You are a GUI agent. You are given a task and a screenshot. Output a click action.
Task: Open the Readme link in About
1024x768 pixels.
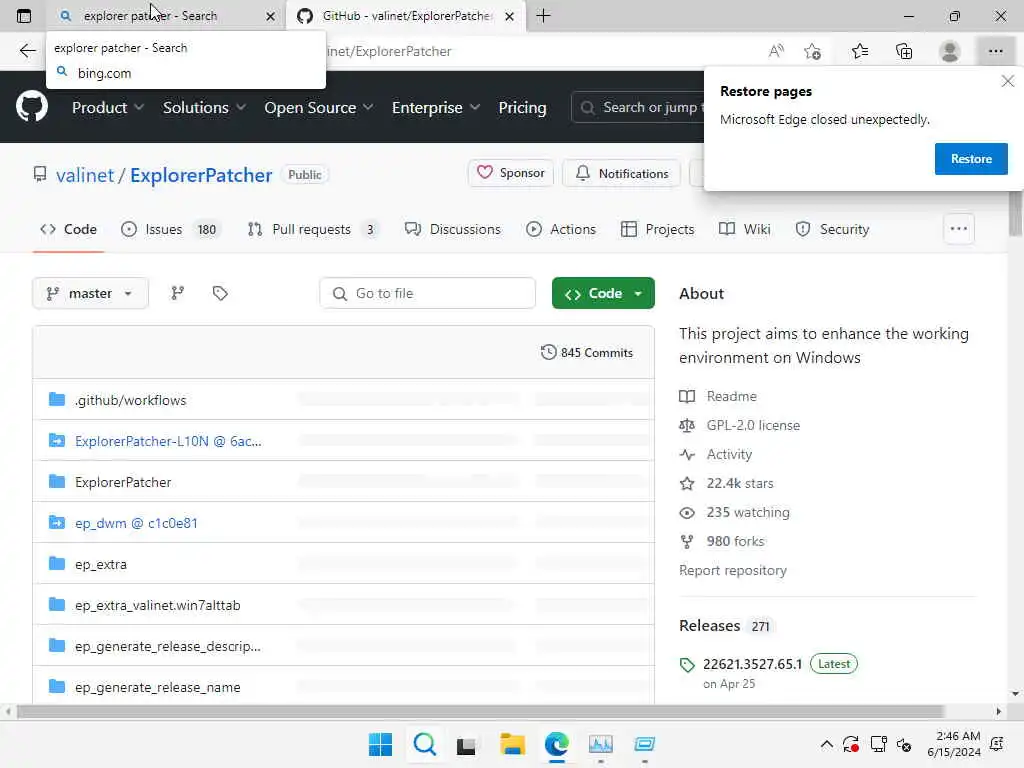(731, 396)
